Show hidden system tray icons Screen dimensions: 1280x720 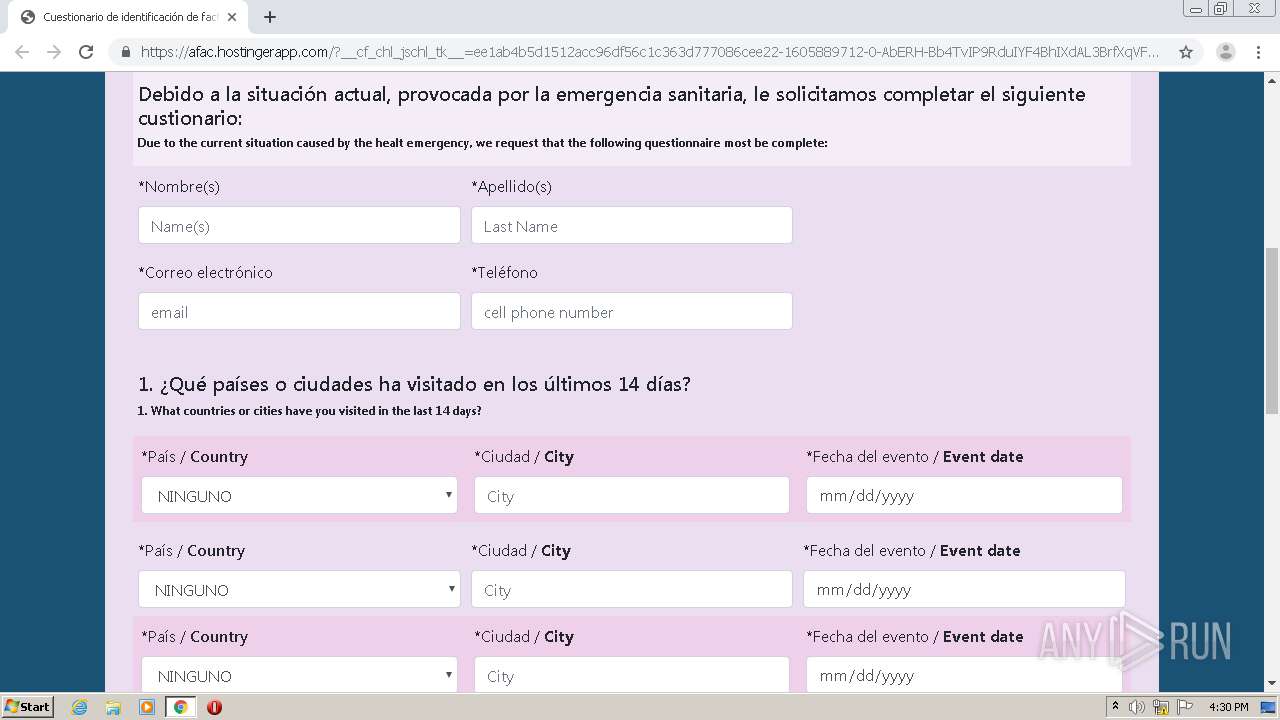coord(1115,707)
